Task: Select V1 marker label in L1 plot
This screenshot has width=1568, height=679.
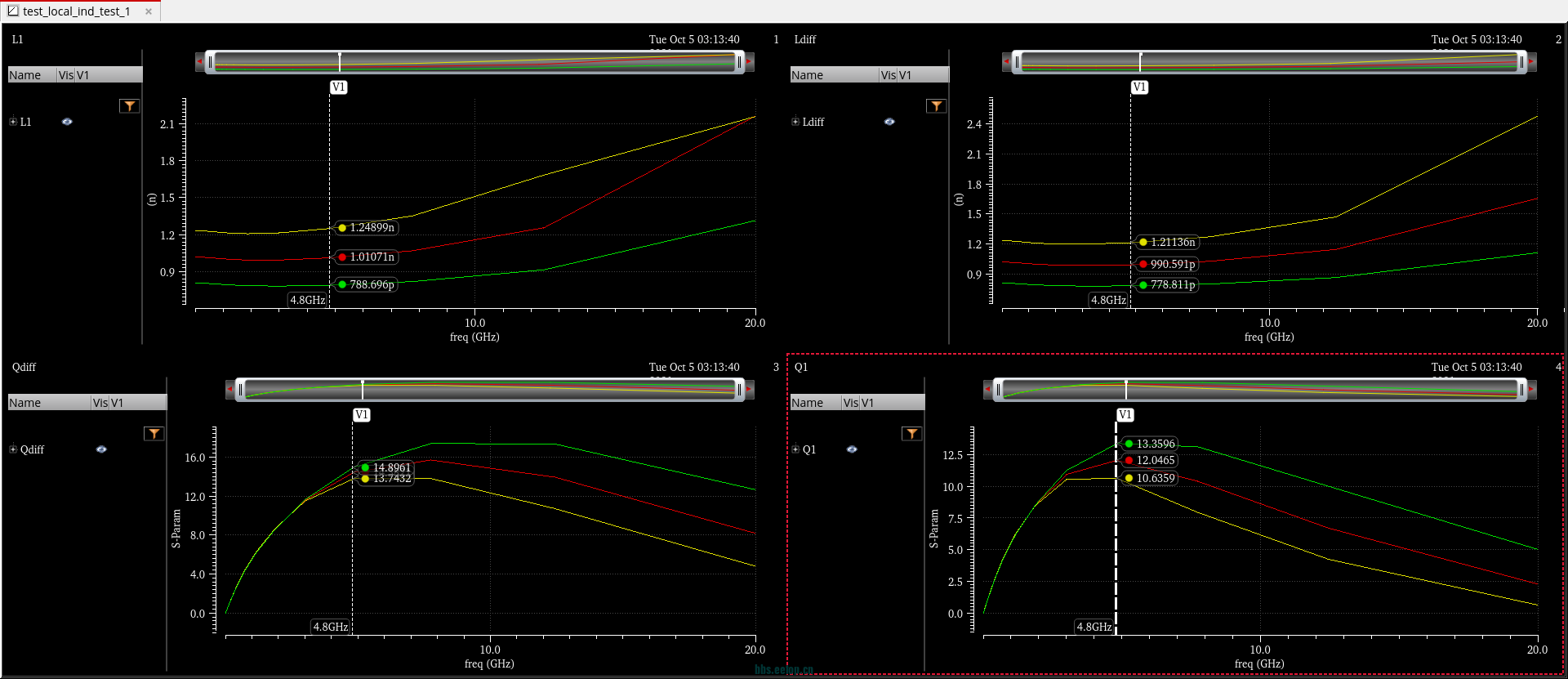Action: pyautogui.click(x=339, y=87)
